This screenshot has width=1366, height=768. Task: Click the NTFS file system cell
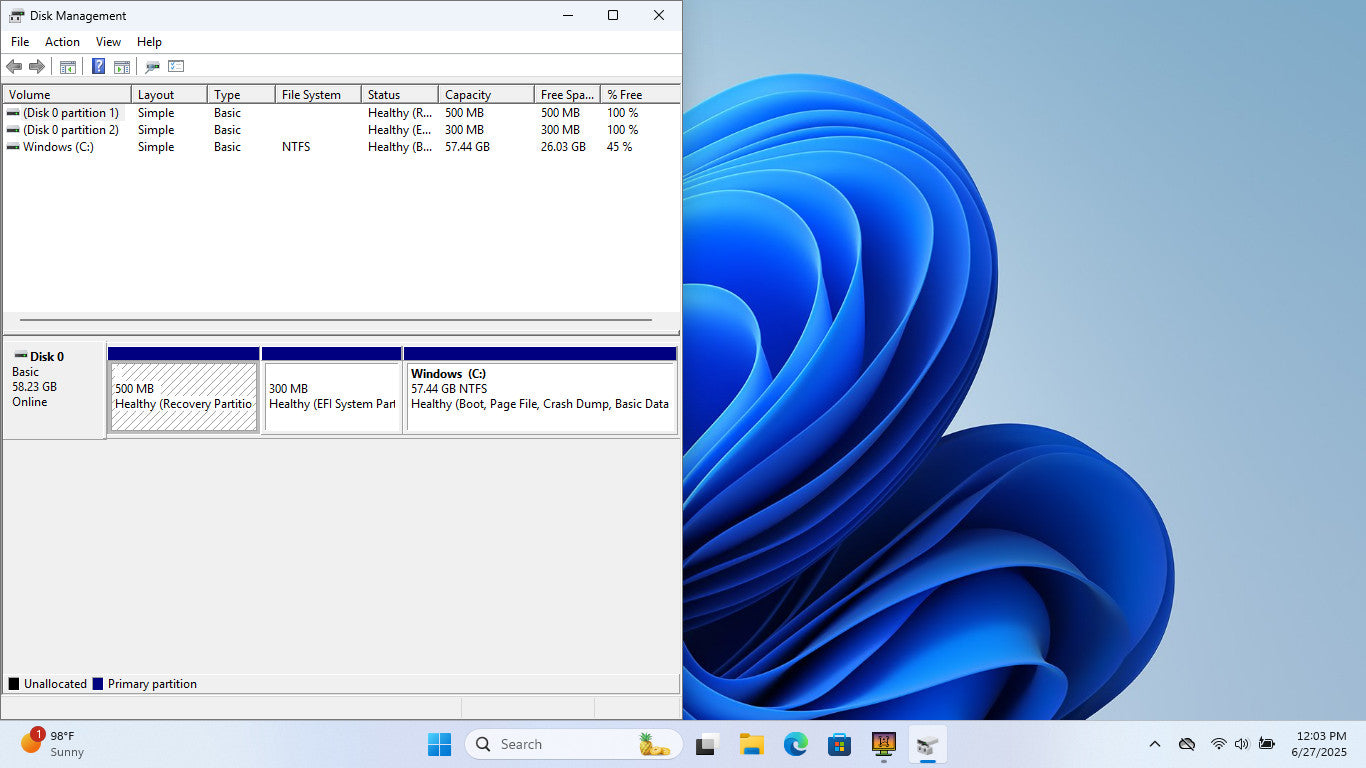pos(296,147)
